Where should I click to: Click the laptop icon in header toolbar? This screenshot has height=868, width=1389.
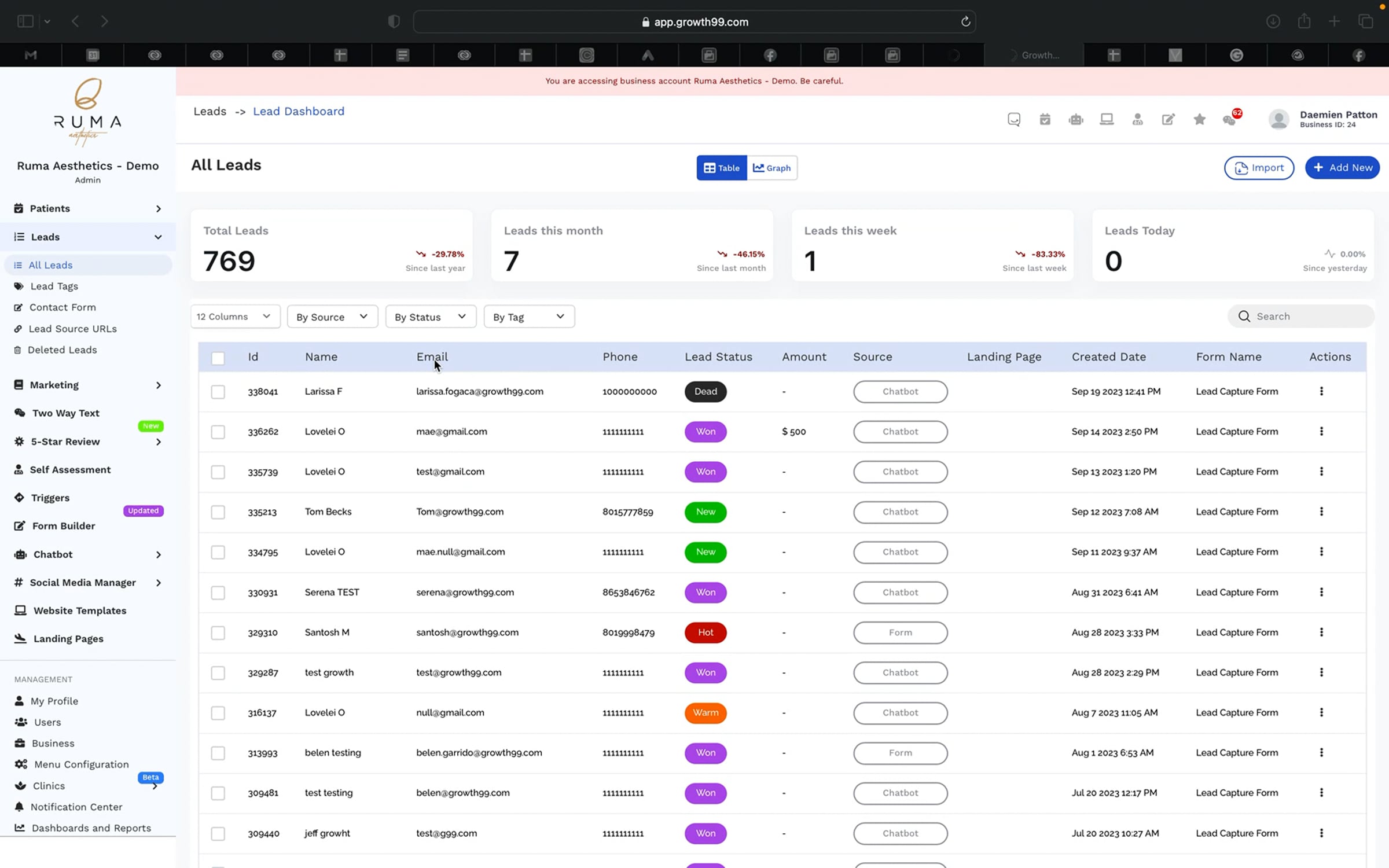(1107, 120)
